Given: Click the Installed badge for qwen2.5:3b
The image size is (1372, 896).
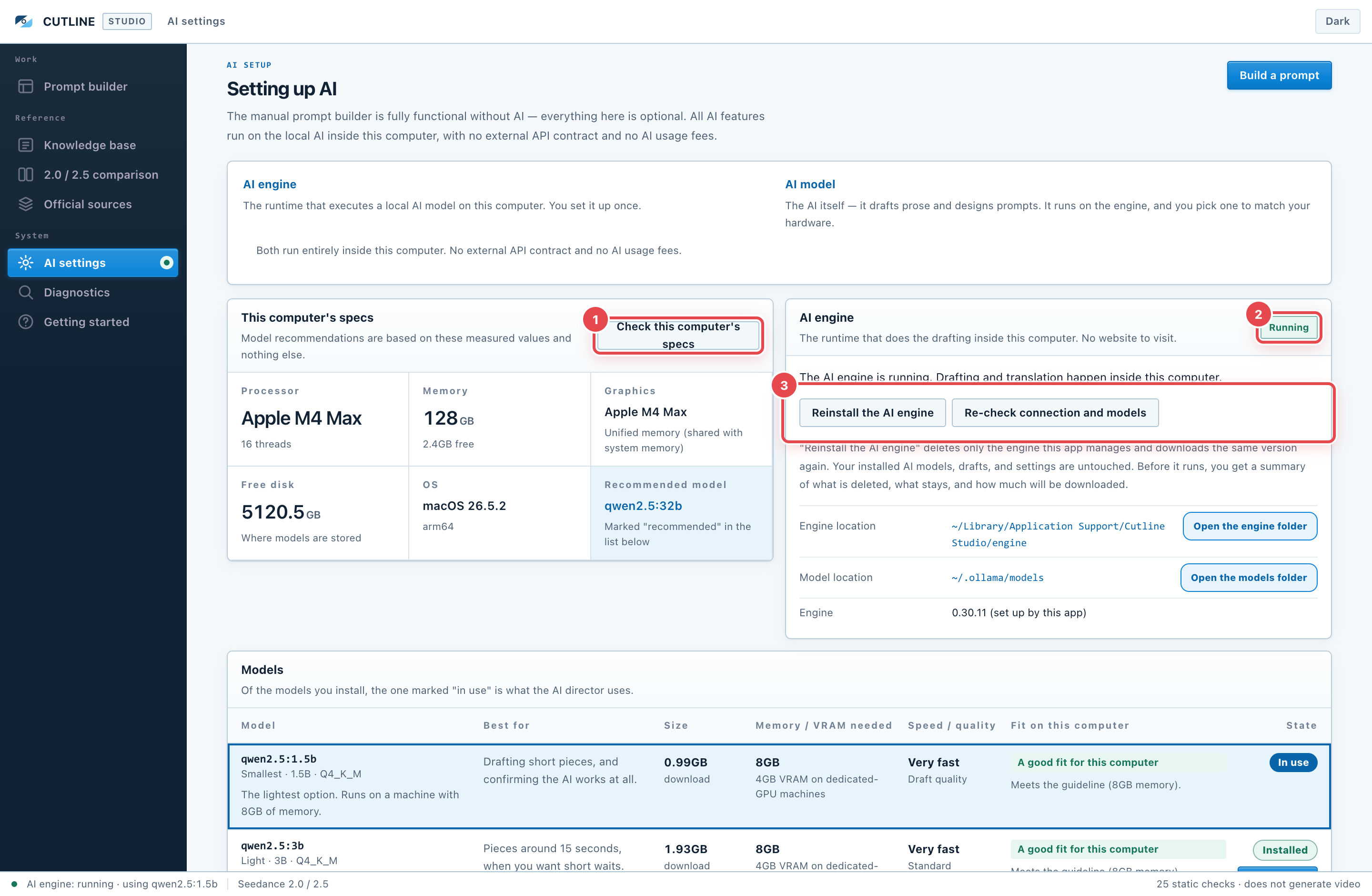Looking at the screenshot, I should pos(1284,850).
